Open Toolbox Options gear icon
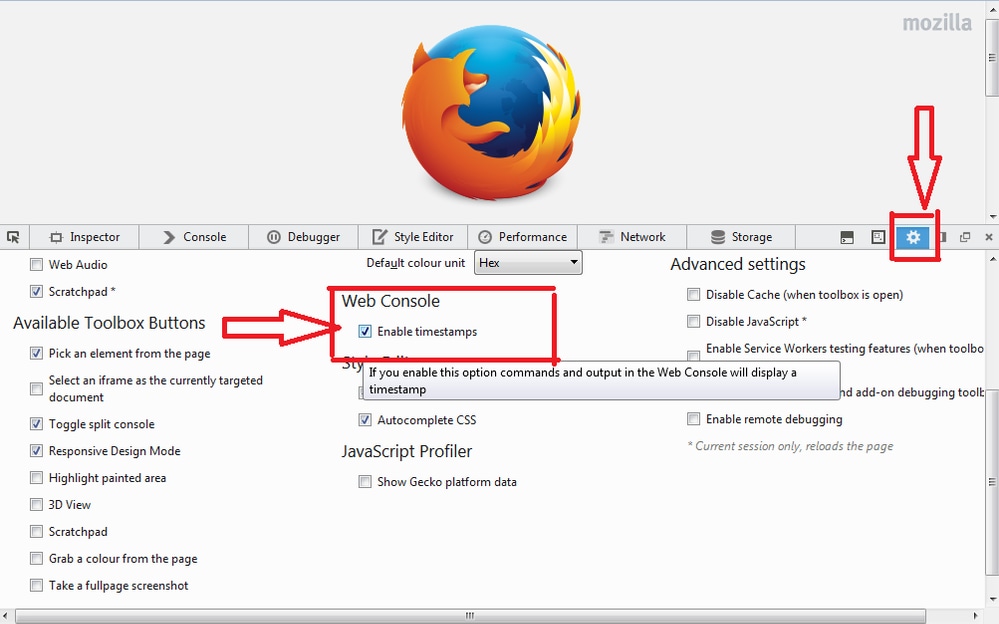Viewport: 999px width, 624px height. coord(913,237)
